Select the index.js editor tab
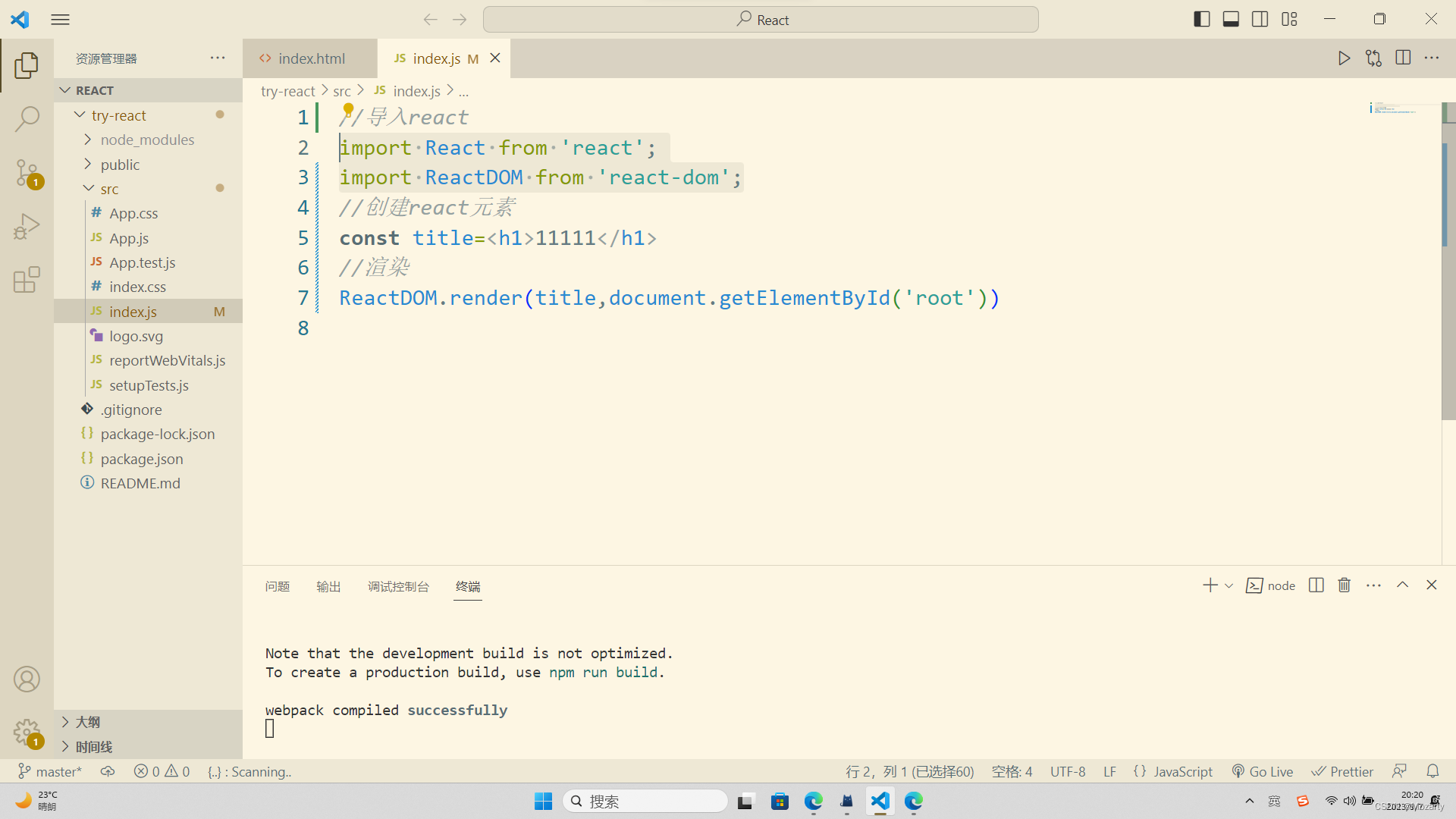The height and width of the screenshot is (819, 1456). click(x=444, y=58)
